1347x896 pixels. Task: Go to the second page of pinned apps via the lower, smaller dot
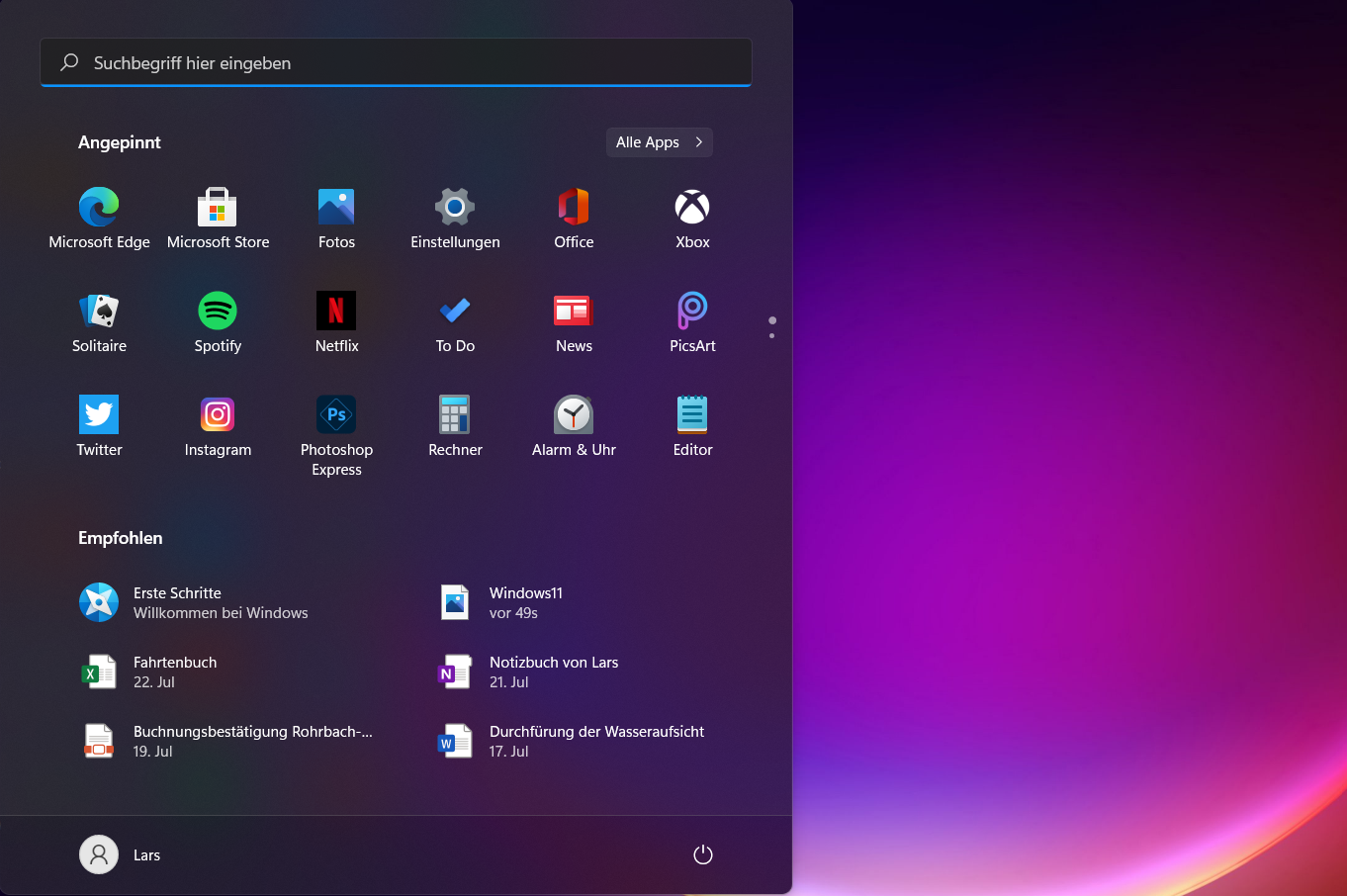tap(771, 336)
